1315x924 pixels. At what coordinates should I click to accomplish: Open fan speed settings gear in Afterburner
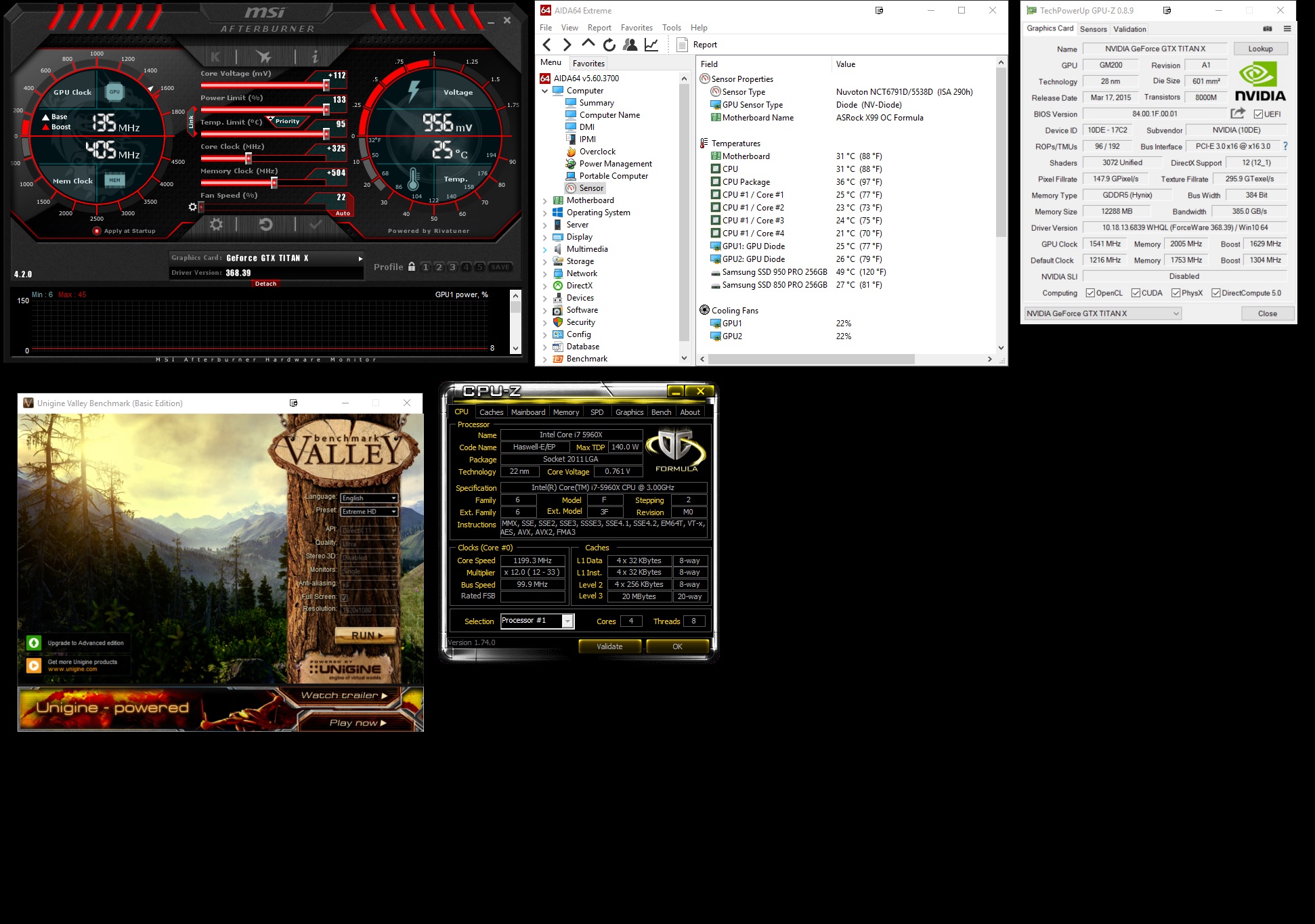click(192, 206)
